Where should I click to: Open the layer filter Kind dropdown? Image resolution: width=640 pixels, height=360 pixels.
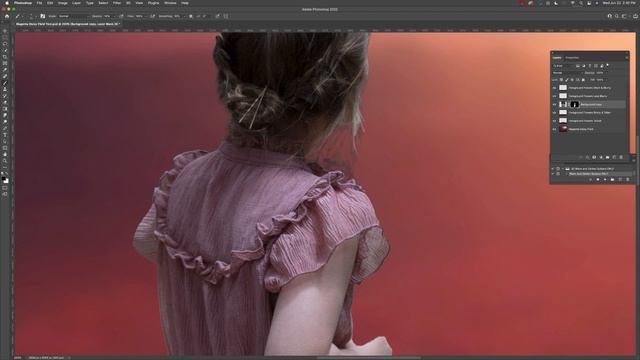point(563,66)
